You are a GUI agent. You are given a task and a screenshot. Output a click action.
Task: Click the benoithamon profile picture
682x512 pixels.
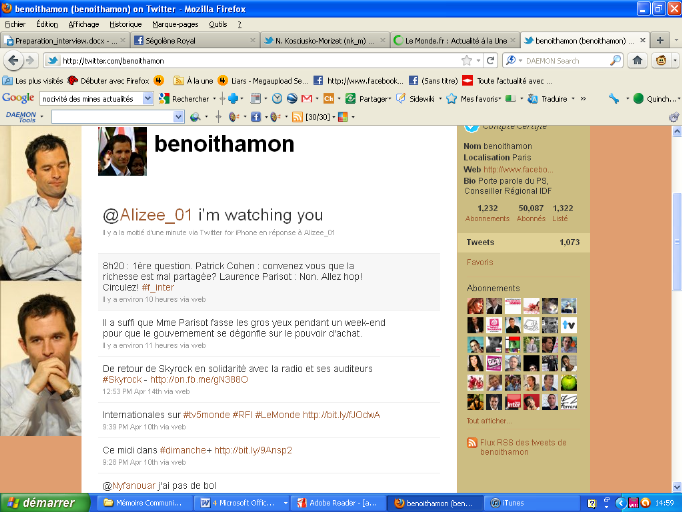[x=122, y=151]
